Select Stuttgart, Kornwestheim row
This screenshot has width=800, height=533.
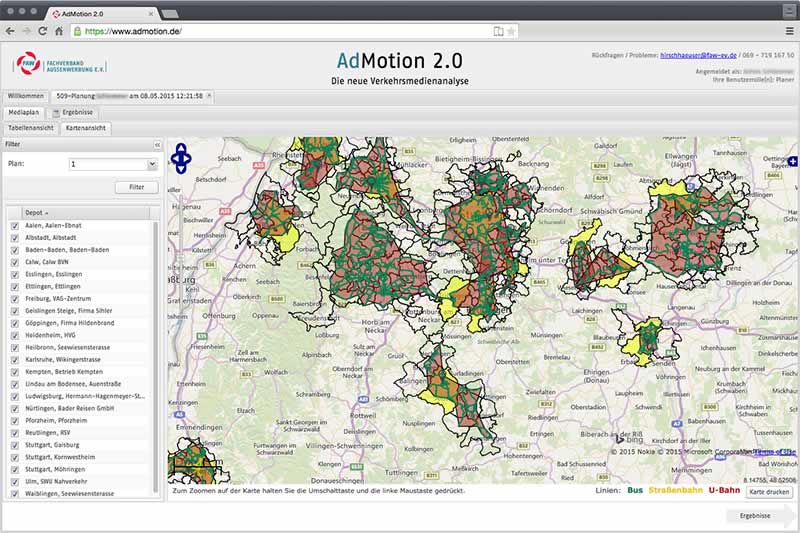click(x=80, y=458)
